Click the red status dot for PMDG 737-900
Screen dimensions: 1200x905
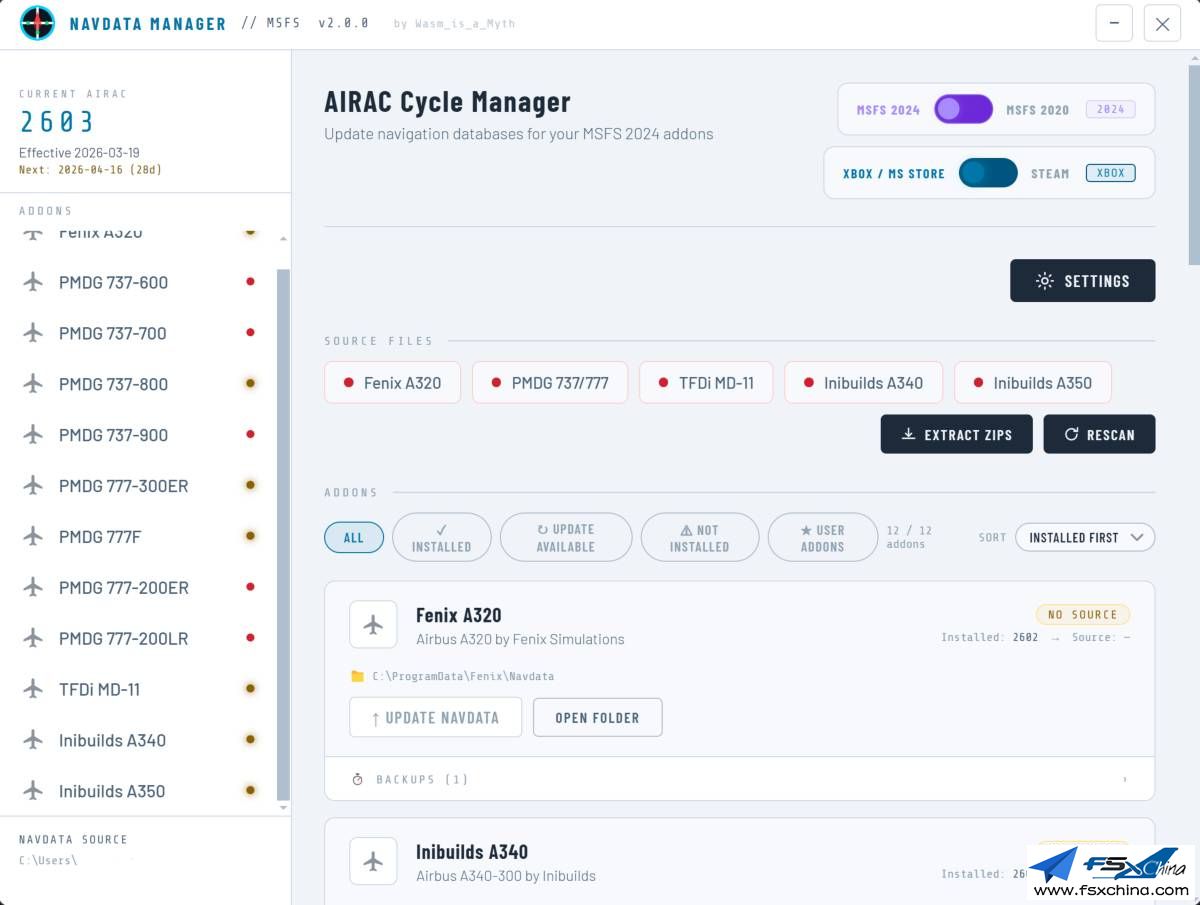pyautogui.click(x=250, y=435)
